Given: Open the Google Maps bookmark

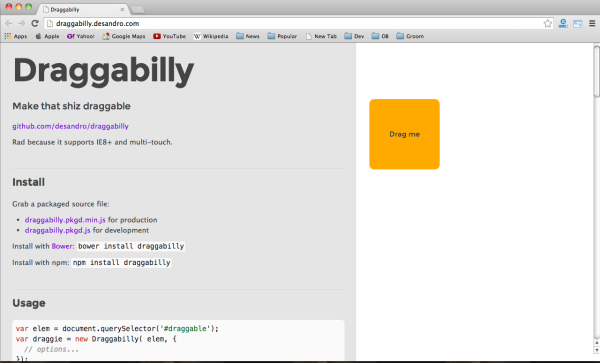Looking at the screenshot, I should pyautogui.click(x=124, y=36).
